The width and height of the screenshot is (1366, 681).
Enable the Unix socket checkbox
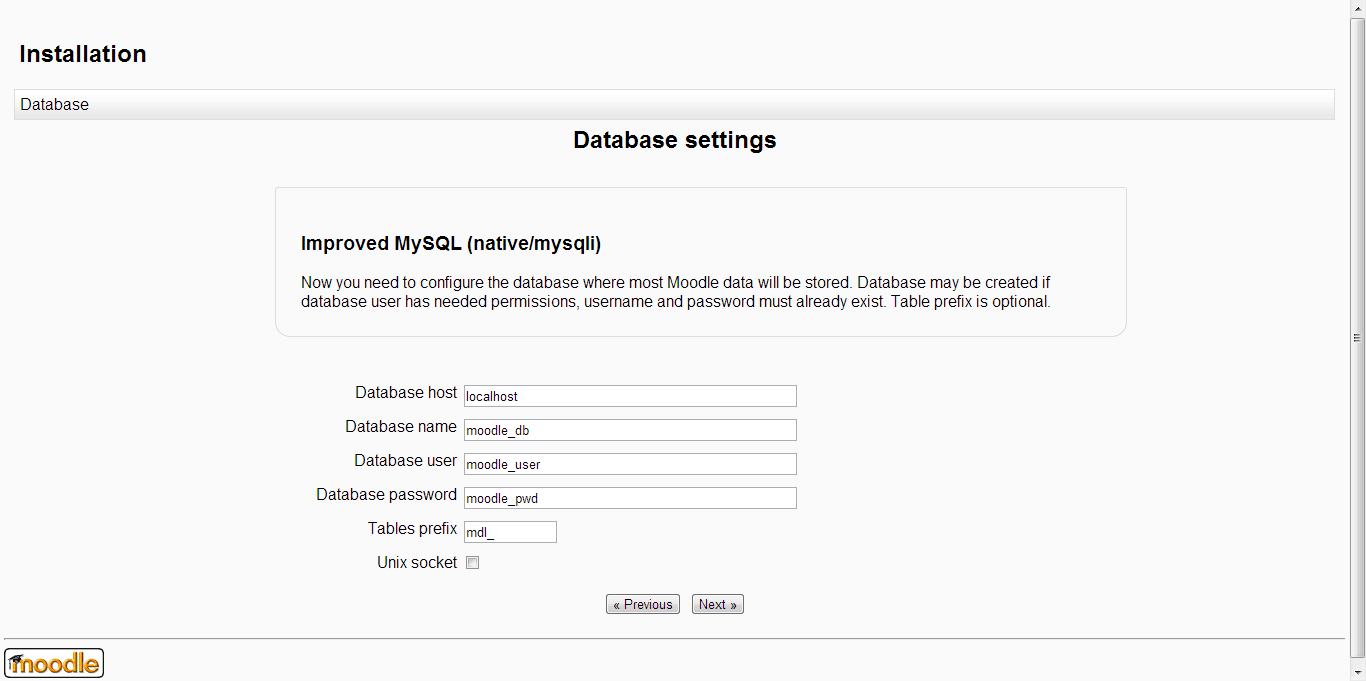(x=473, y=563)
